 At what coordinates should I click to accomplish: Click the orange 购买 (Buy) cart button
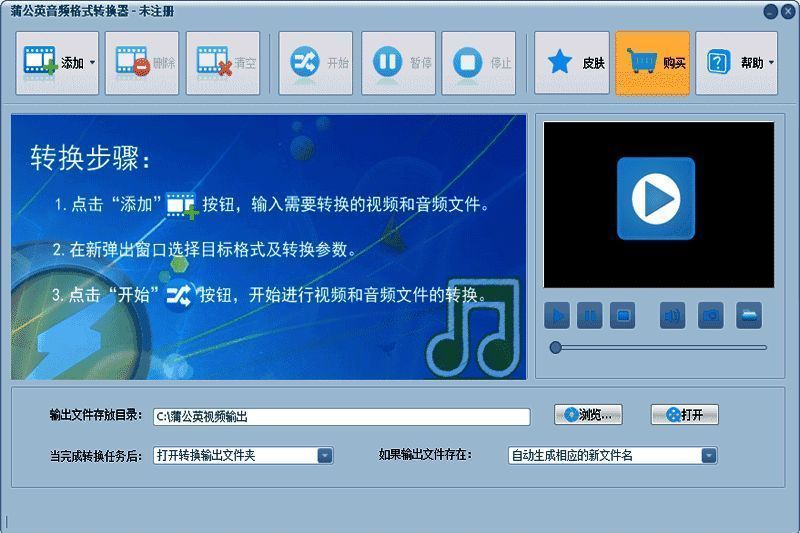pyautogui.click(x=653, y=63)
